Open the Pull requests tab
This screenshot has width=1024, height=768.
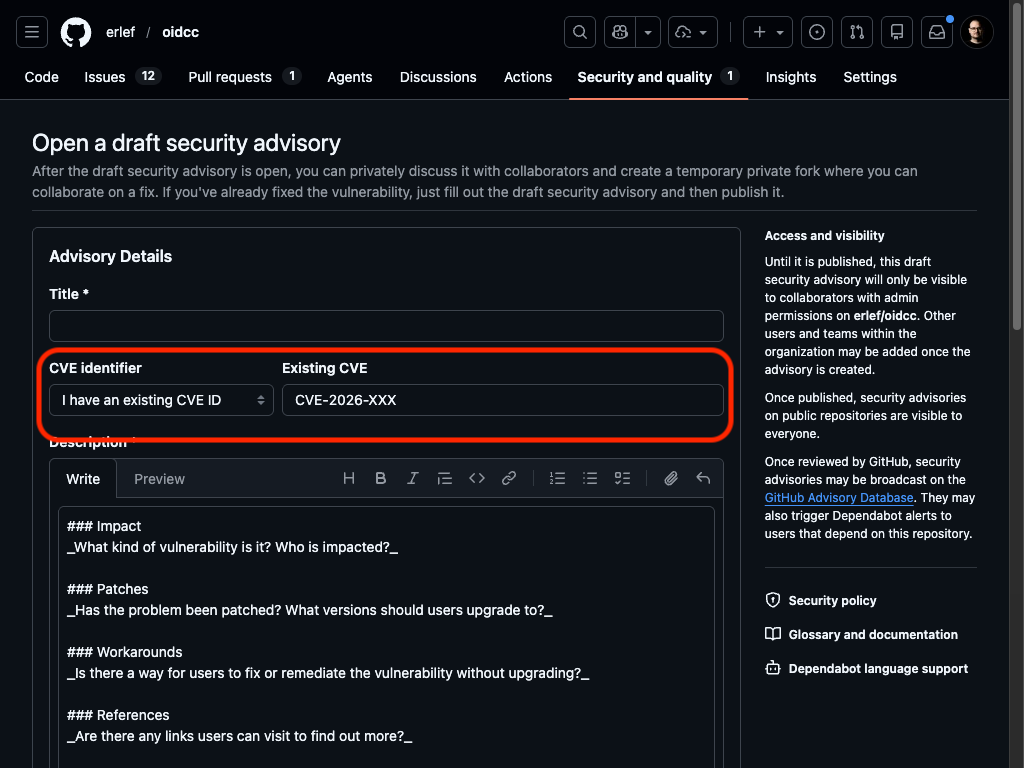point(244,77)
